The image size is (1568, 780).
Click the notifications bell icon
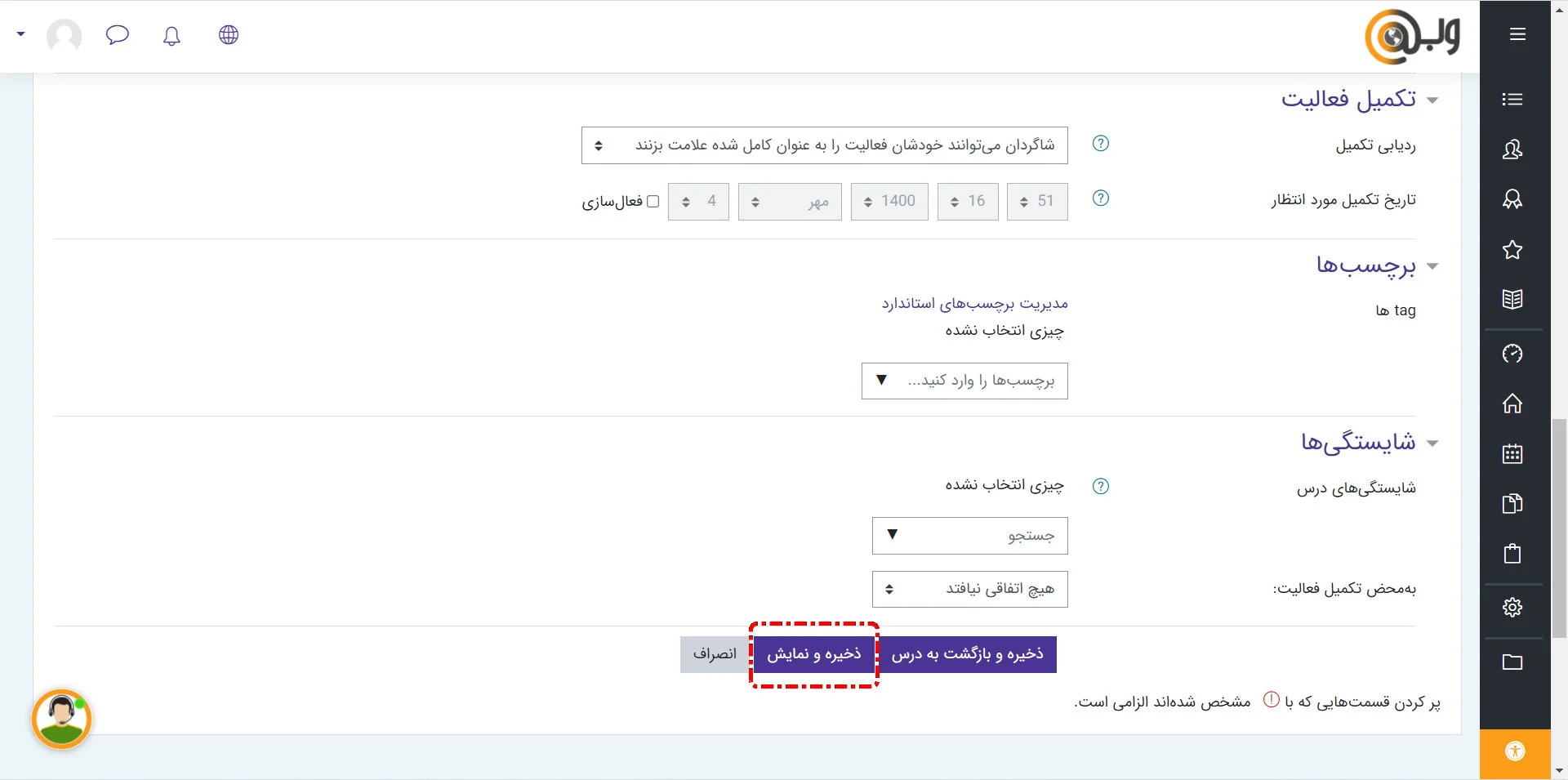[x=171, y=35]
